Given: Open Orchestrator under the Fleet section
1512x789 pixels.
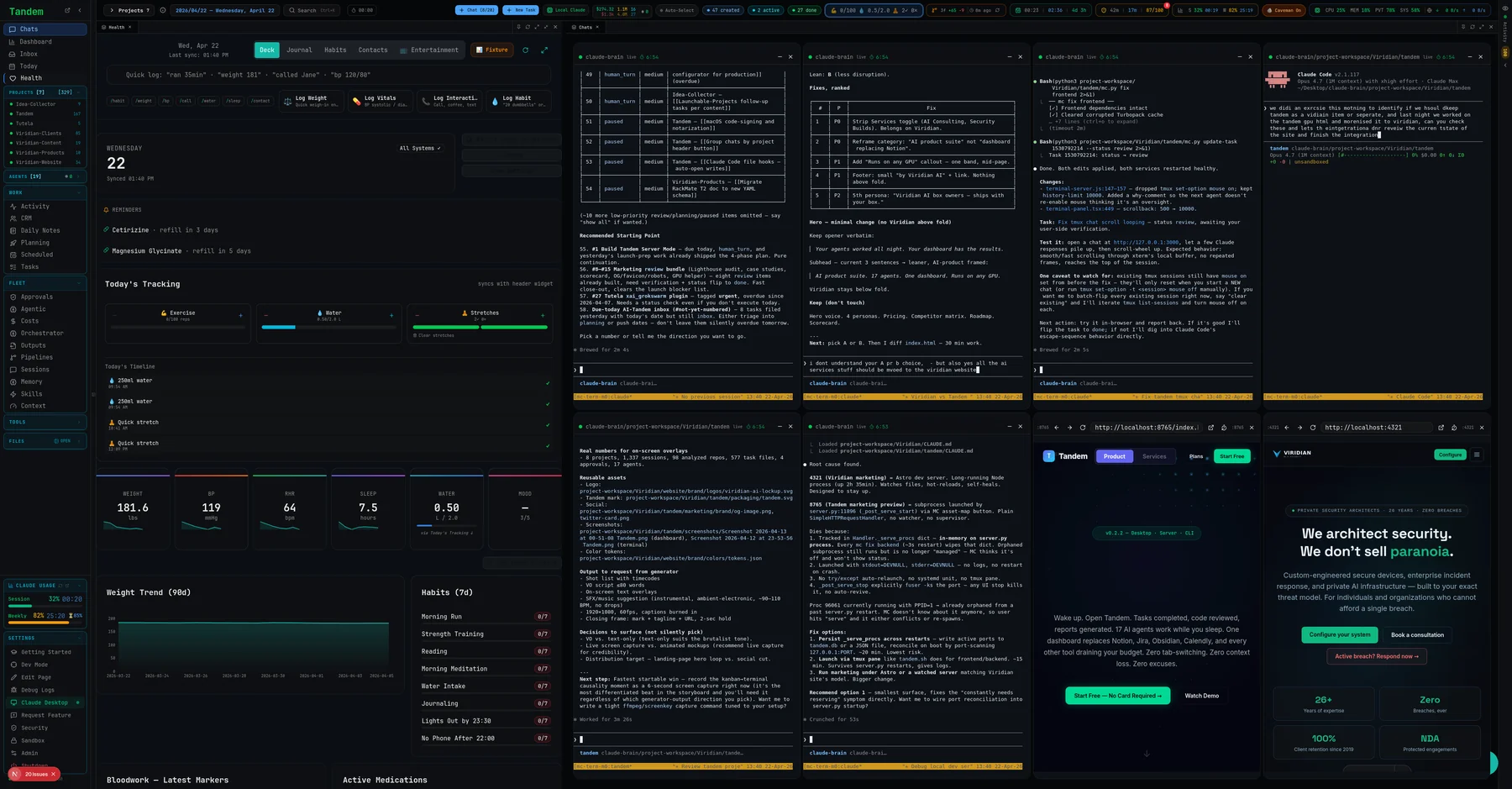Looking at the screenshot, I should point(45,333).
